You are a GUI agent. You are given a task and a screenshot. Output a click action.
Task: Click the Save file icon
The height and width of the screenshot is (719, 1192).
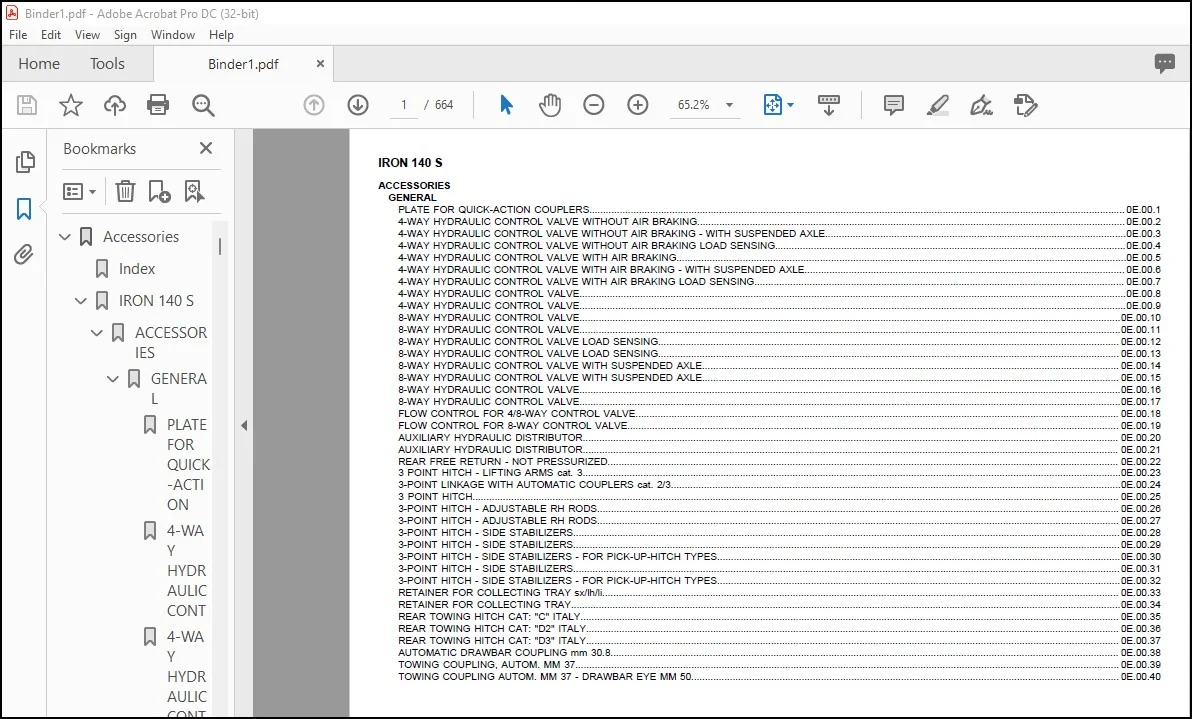click(27, 105)
